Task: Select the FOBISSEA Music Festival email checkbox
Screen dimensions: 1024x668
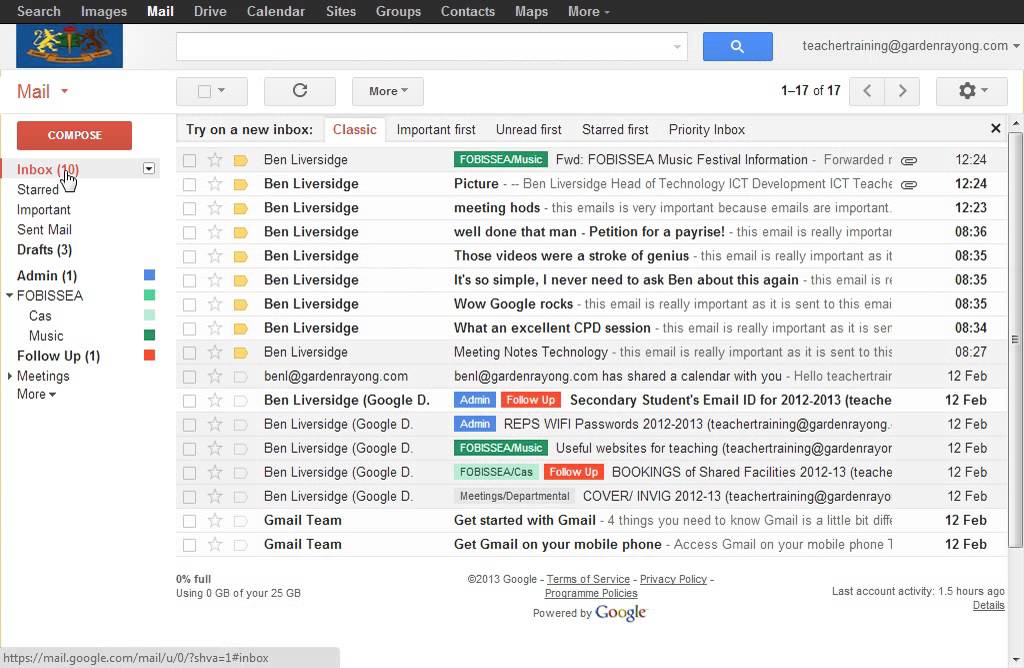Action: [189, 161]
